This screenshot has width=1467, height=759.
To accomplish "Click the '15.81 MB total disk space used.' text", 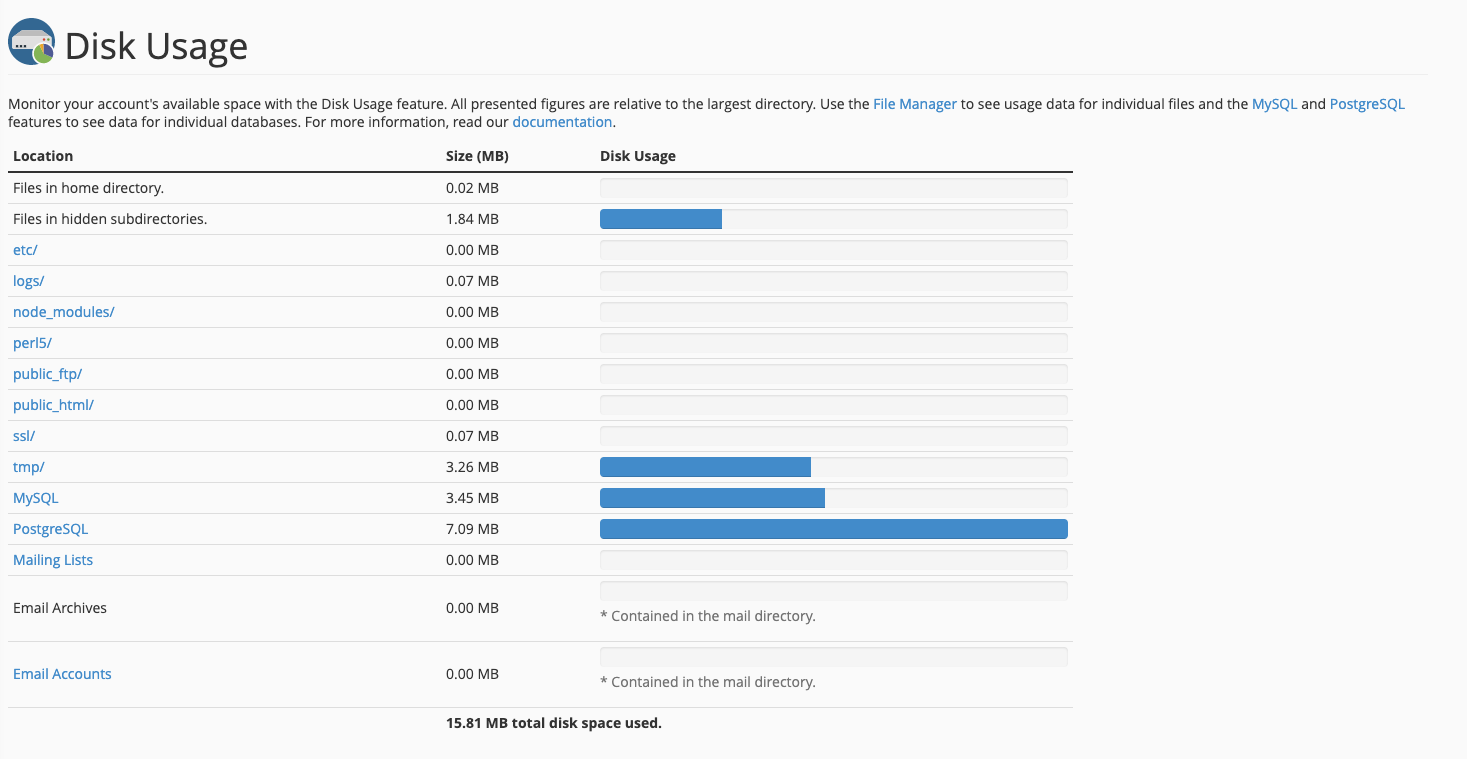I will coord(554,723).
